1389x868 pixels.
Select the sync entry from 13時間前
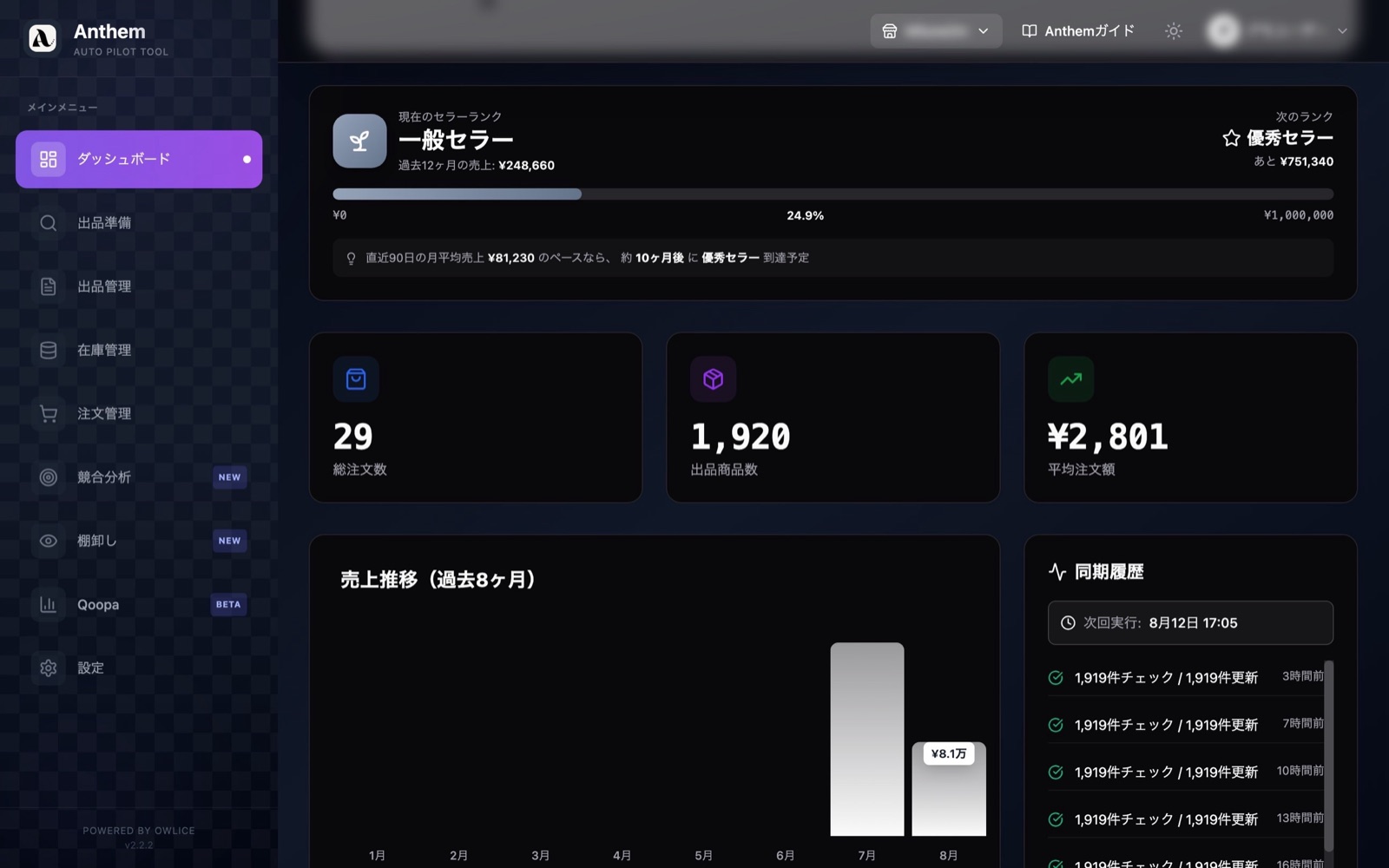pyautogui.click(x=1186, y=819)
